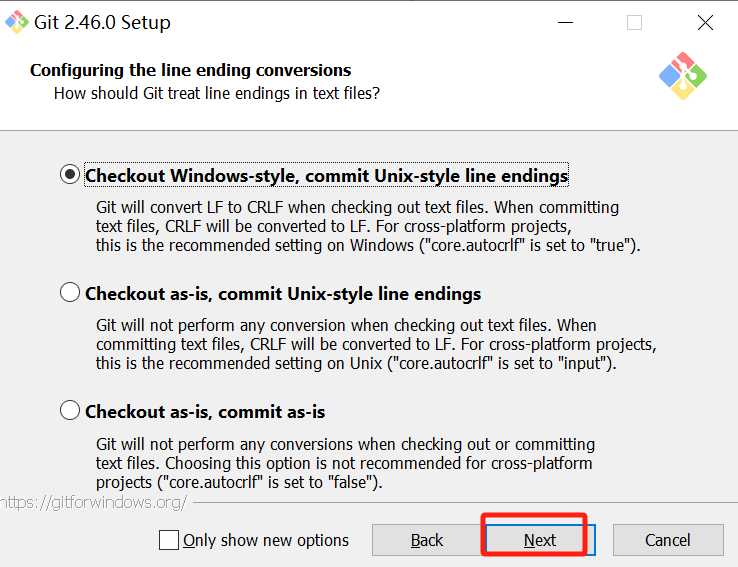Cancel the Git setup
738x567 pixels.
click(x=667, y=540)
